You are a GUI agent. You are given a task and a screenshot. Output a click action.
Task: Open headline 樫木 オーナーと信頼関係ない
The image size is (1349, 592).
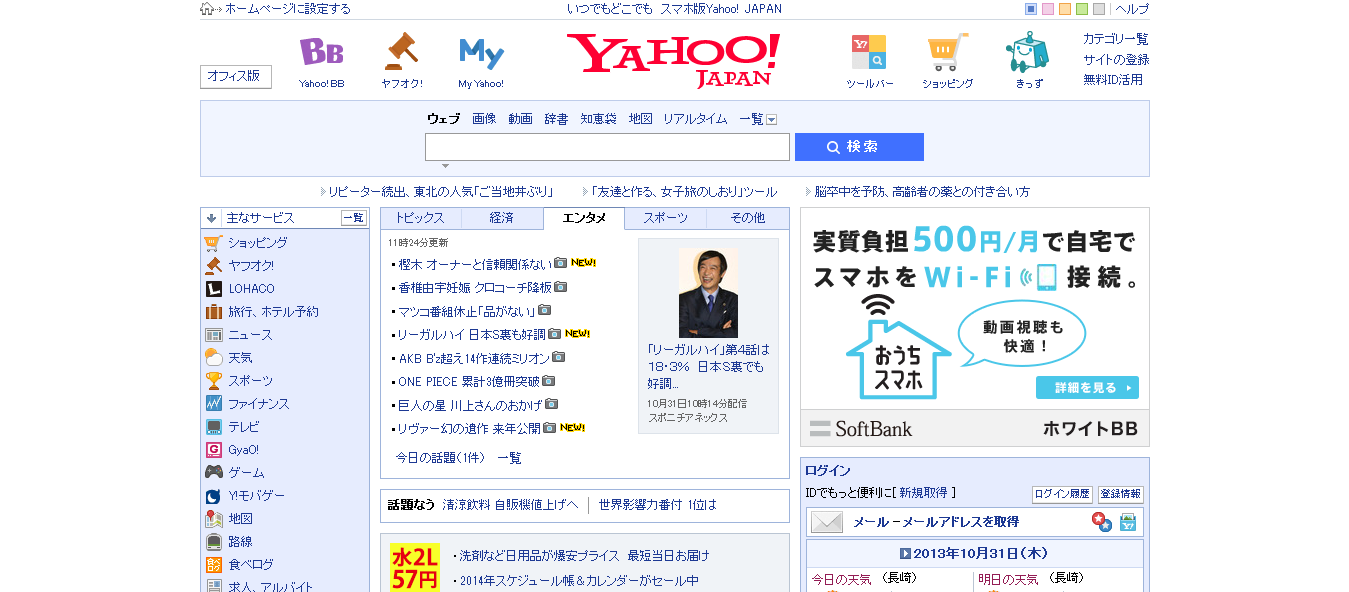point(475,264)
